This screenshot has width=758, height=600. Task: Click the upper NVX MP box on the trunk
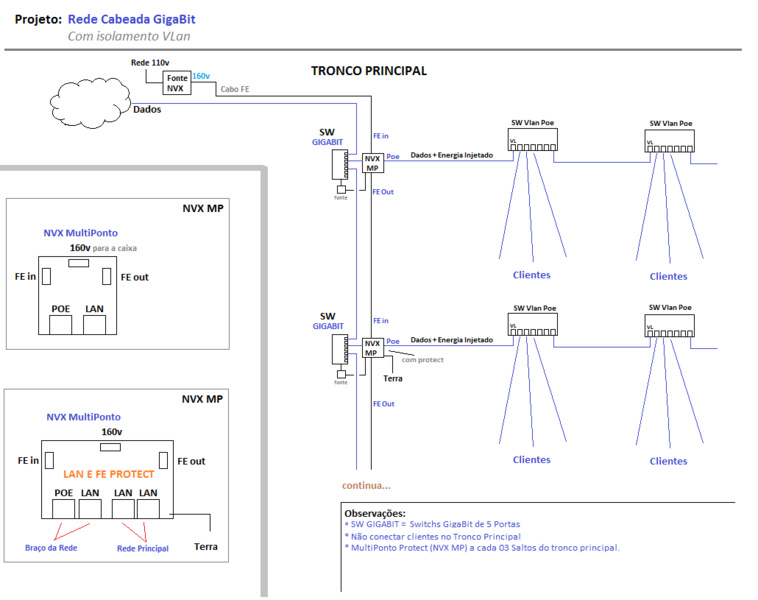(373, 163)
